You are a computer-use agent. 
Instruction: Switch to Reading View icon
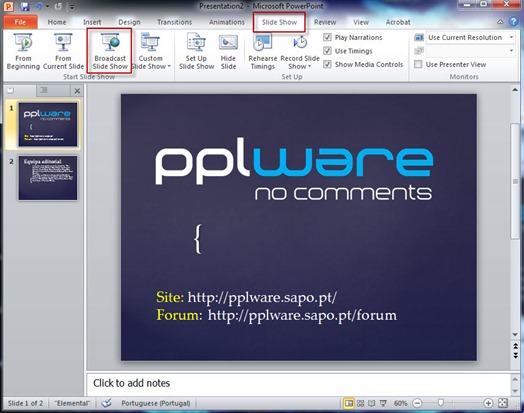tap(372, 403)
